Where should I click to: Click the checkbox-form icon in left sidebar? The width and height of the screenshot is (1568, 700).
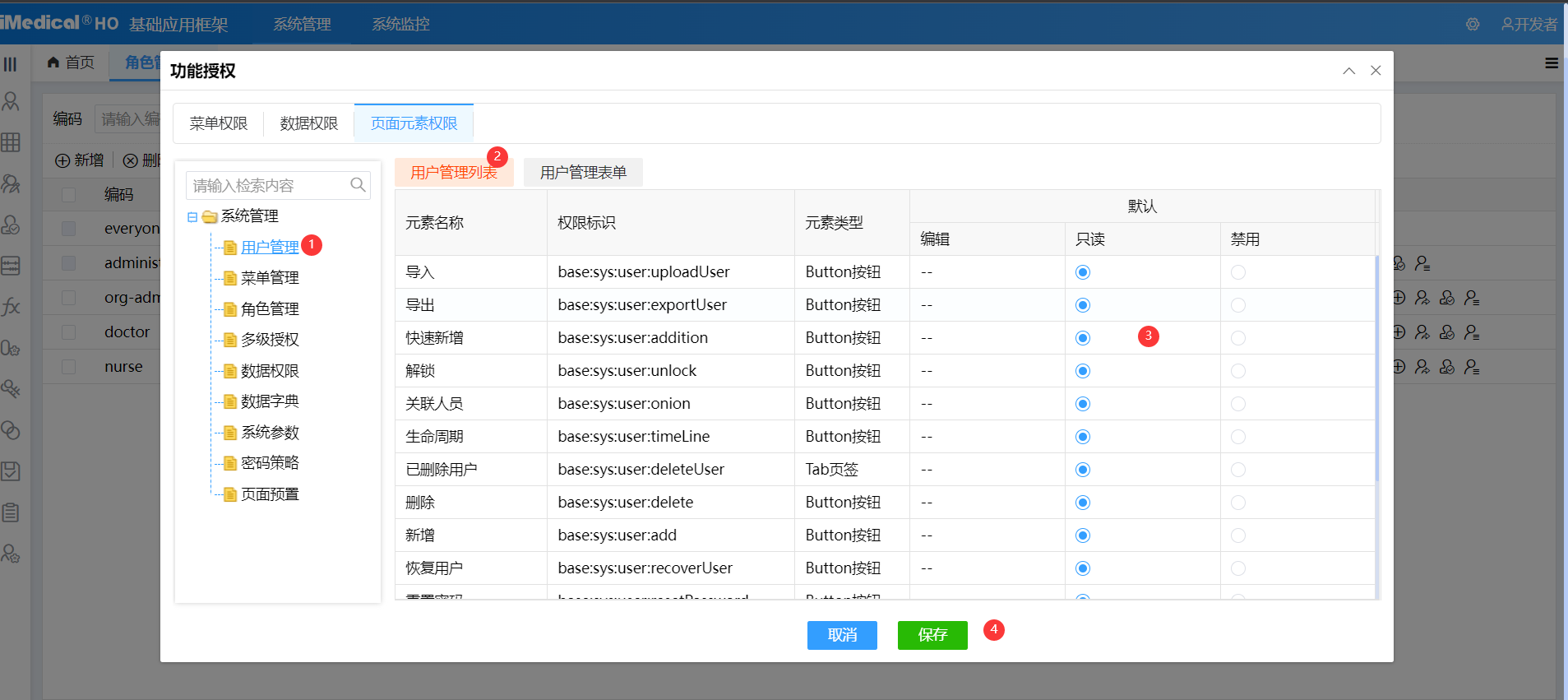click(11, 471)
